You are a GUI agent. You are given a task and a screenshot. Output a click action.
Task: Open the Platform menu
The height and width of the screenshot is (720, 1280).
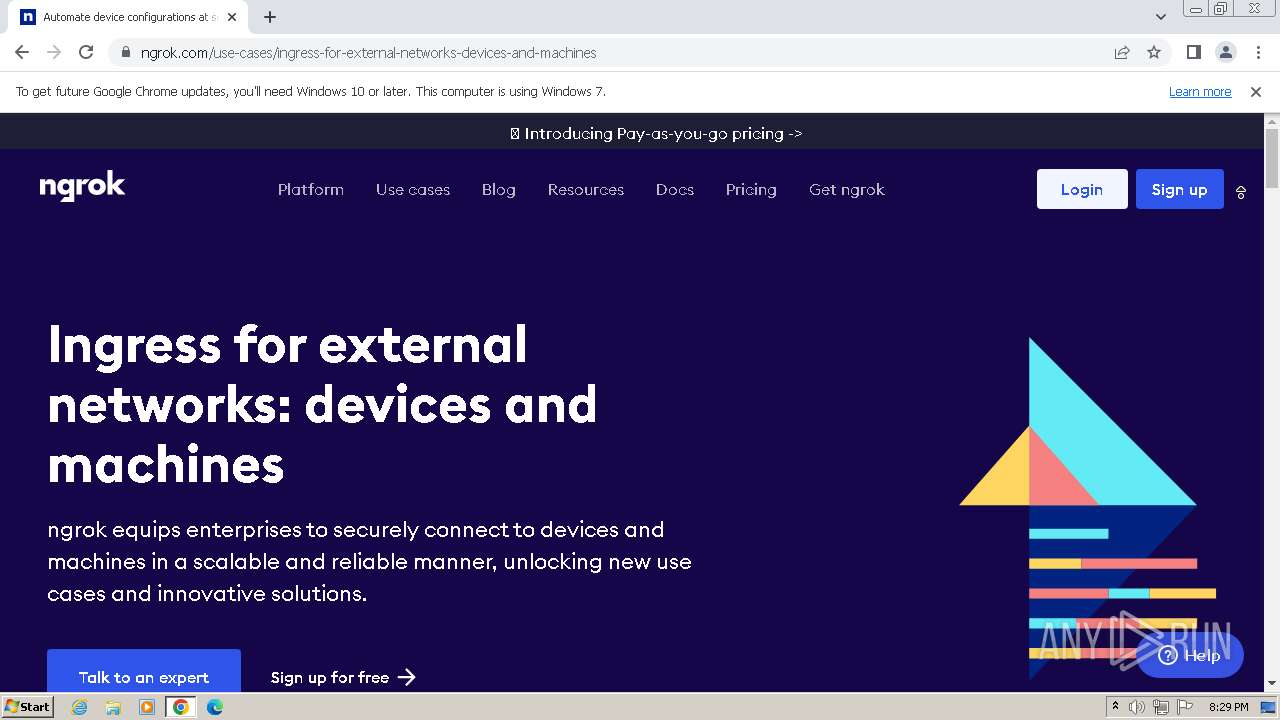(311, 189)
